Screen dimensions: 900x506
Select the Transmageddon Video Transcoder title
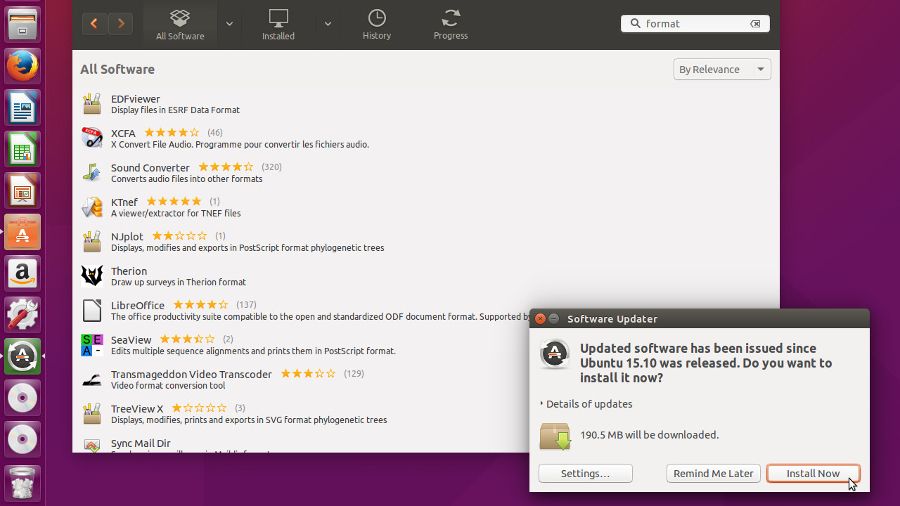[x=191, y=374]
